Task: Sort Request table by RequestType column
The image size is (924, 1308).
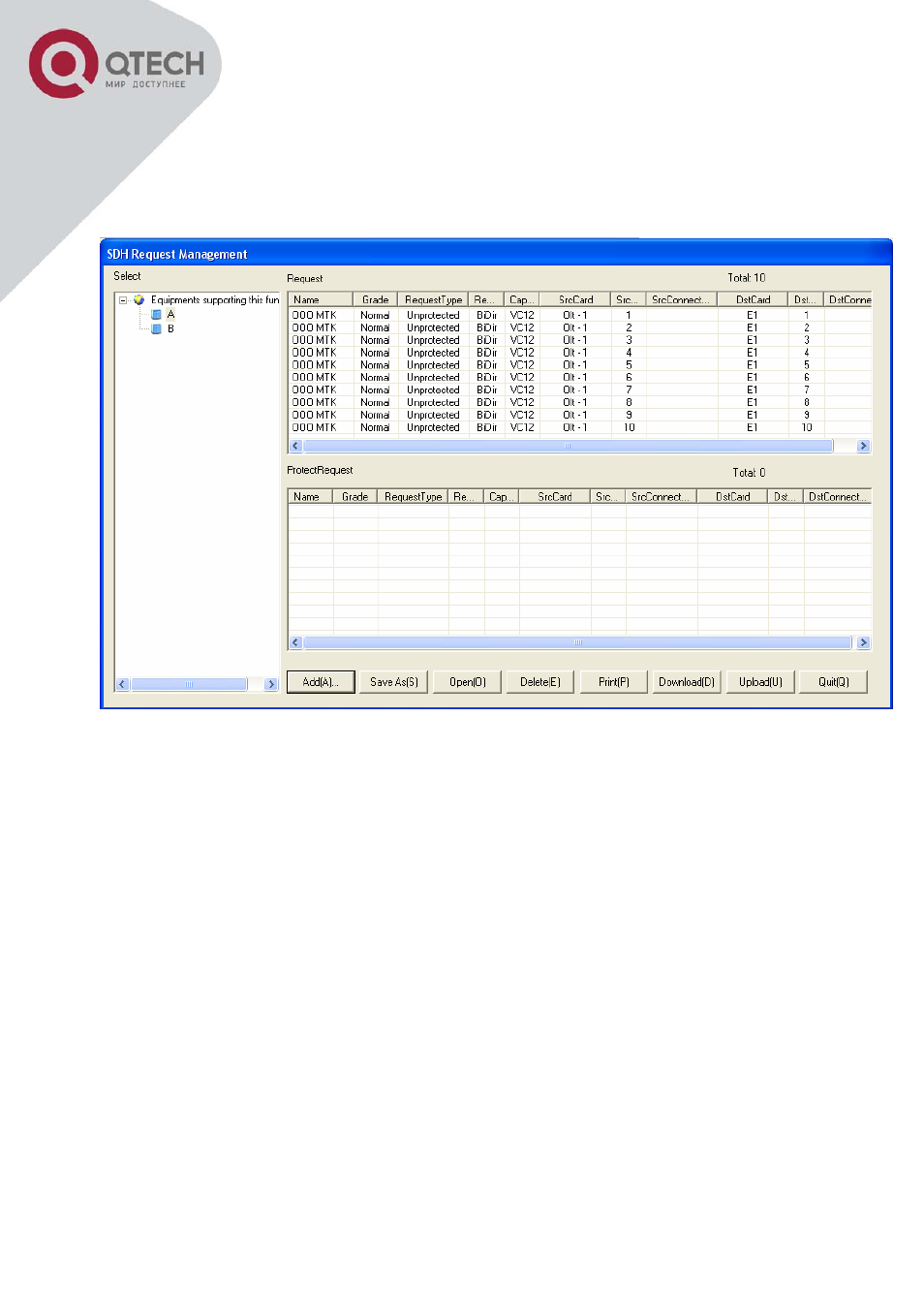Action: coord(433,300)
